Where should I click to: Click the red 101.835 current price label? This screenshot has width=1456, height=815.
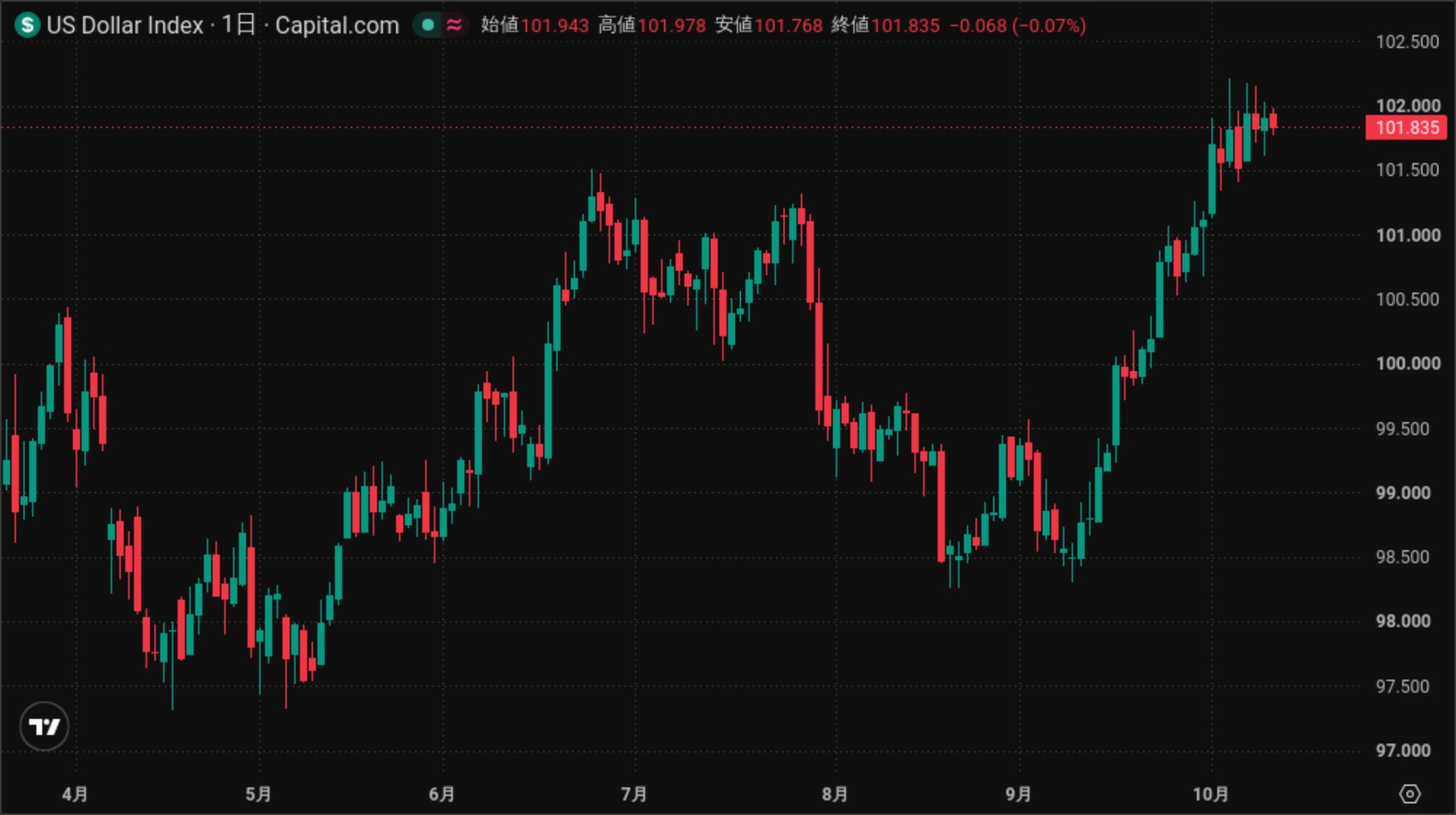[x=1406, y=128]
